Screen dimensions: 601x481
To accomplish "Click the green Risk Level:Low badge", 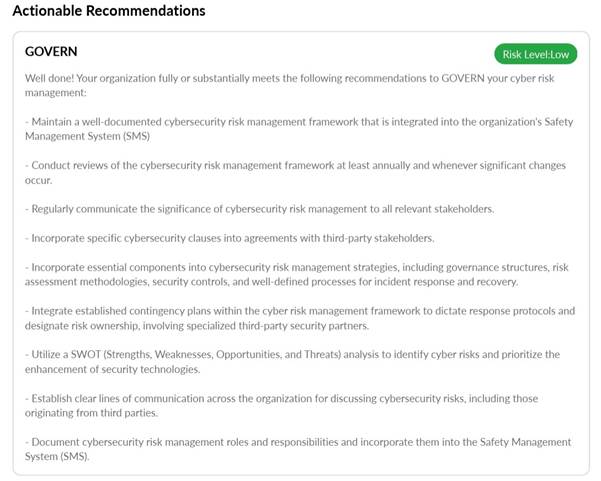I will click(535, 54).
